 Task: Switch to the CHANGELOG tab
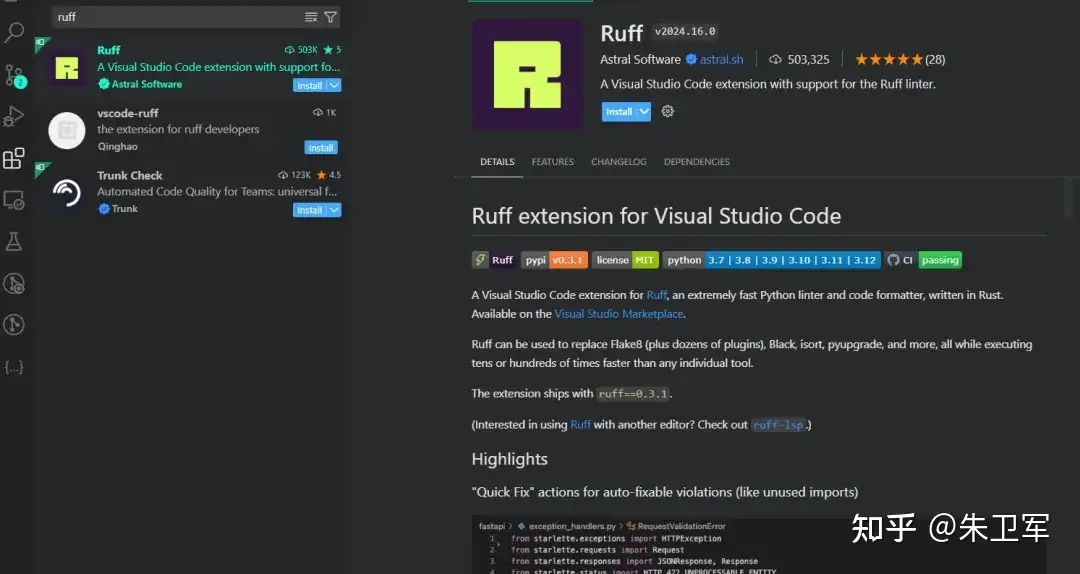click(x=619, y=162)
